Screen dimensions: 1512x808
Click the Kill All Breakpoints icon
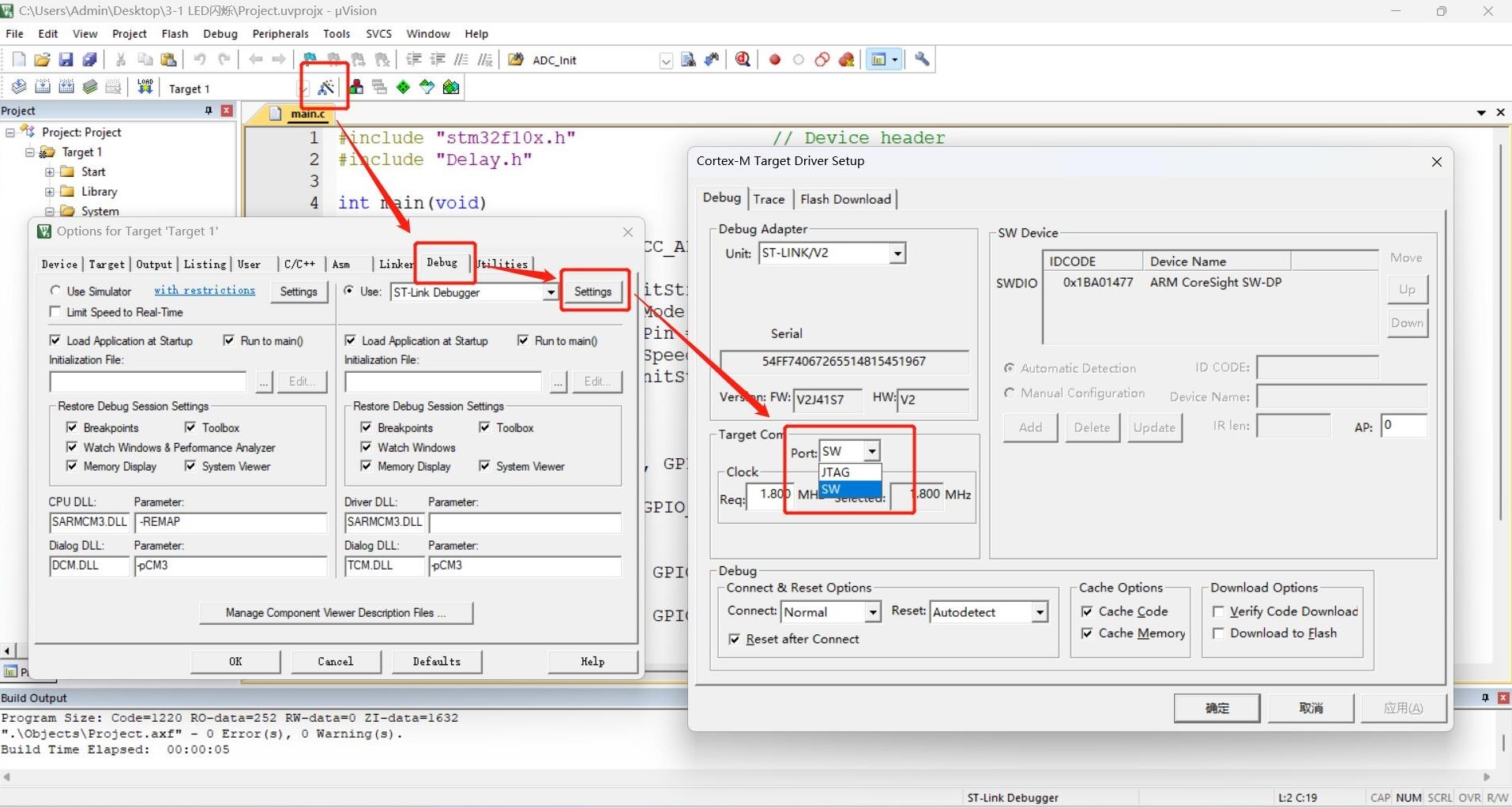847,60
